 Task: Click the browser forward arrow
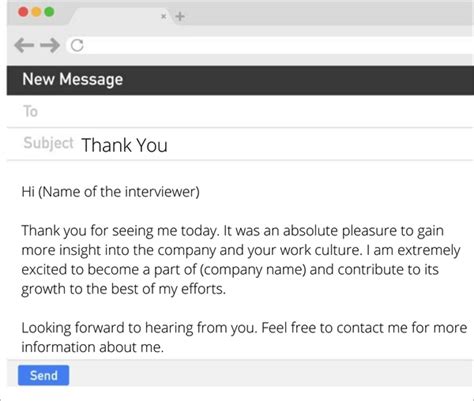(x=50, y=45)
